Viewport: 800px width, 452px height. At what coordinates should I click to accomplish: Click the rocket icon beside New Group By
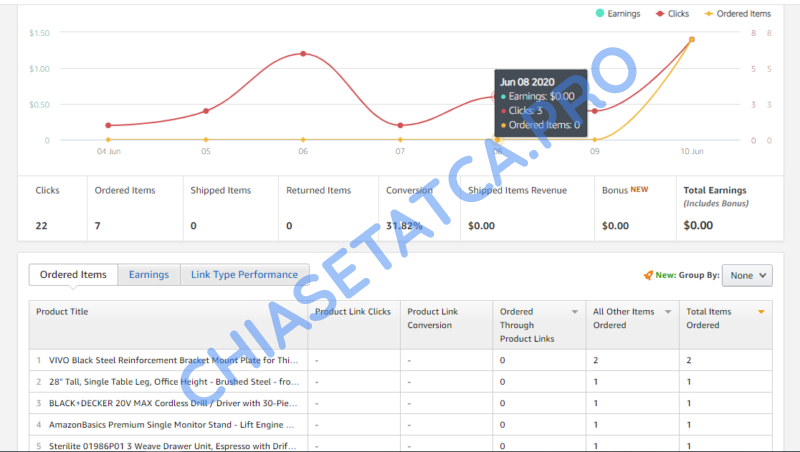[x=648, y=275]
